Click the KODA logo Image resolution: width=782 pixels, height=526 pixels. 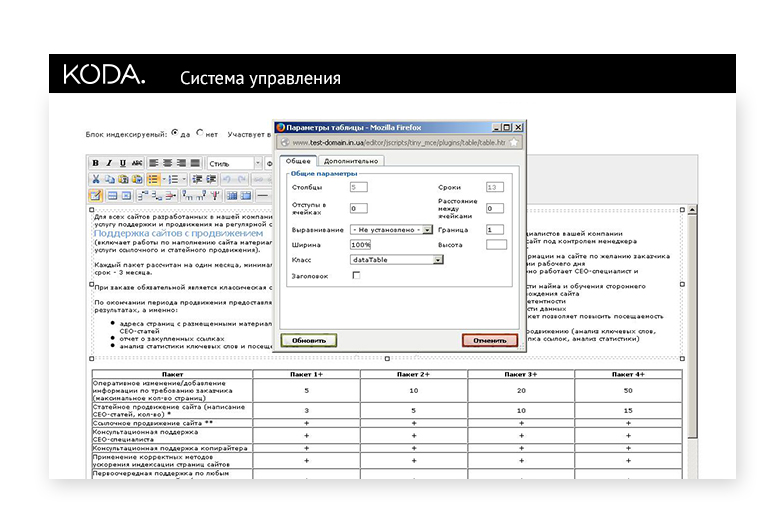coord(104,74)
